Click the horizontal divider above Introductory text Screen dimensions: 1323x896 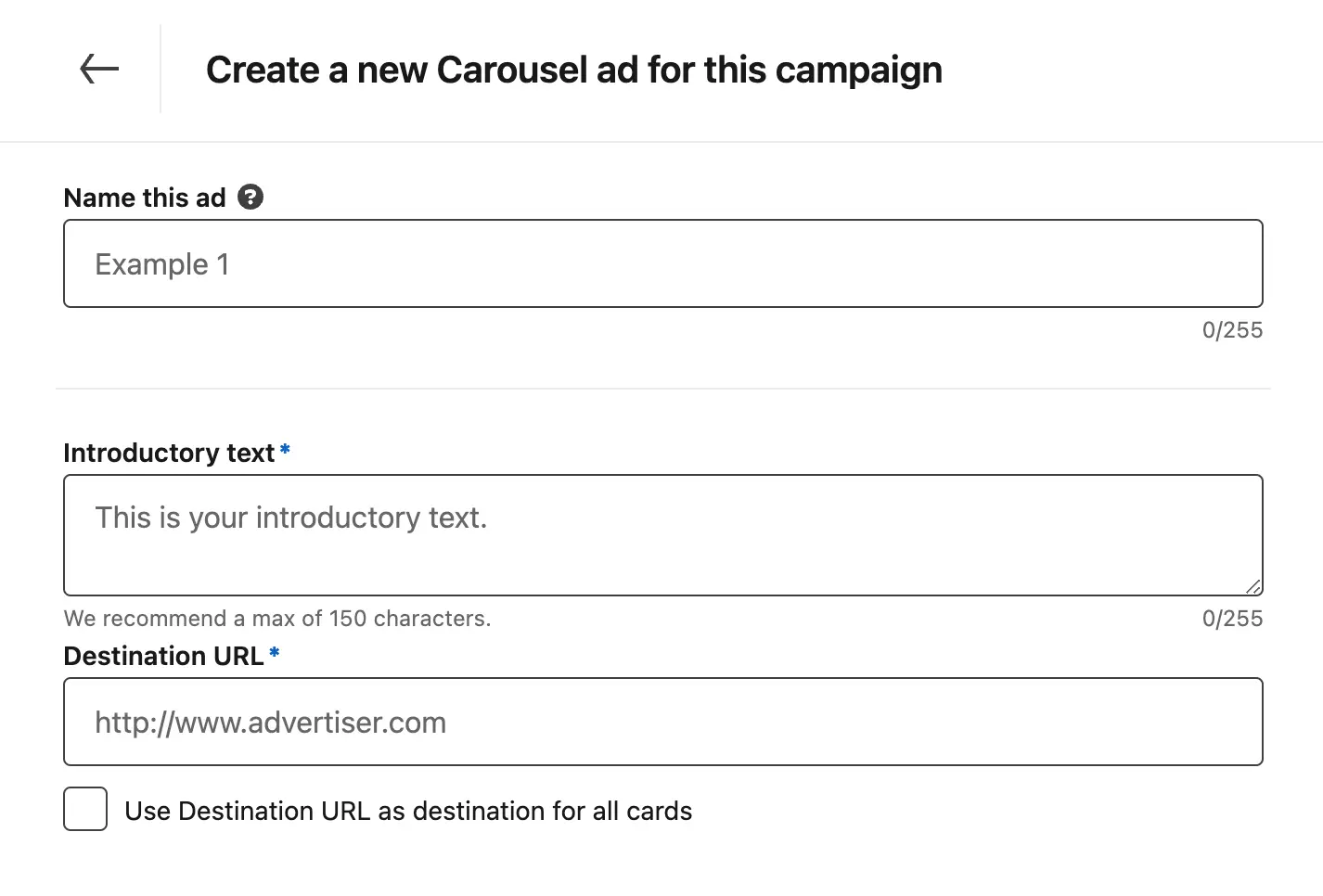663,389
